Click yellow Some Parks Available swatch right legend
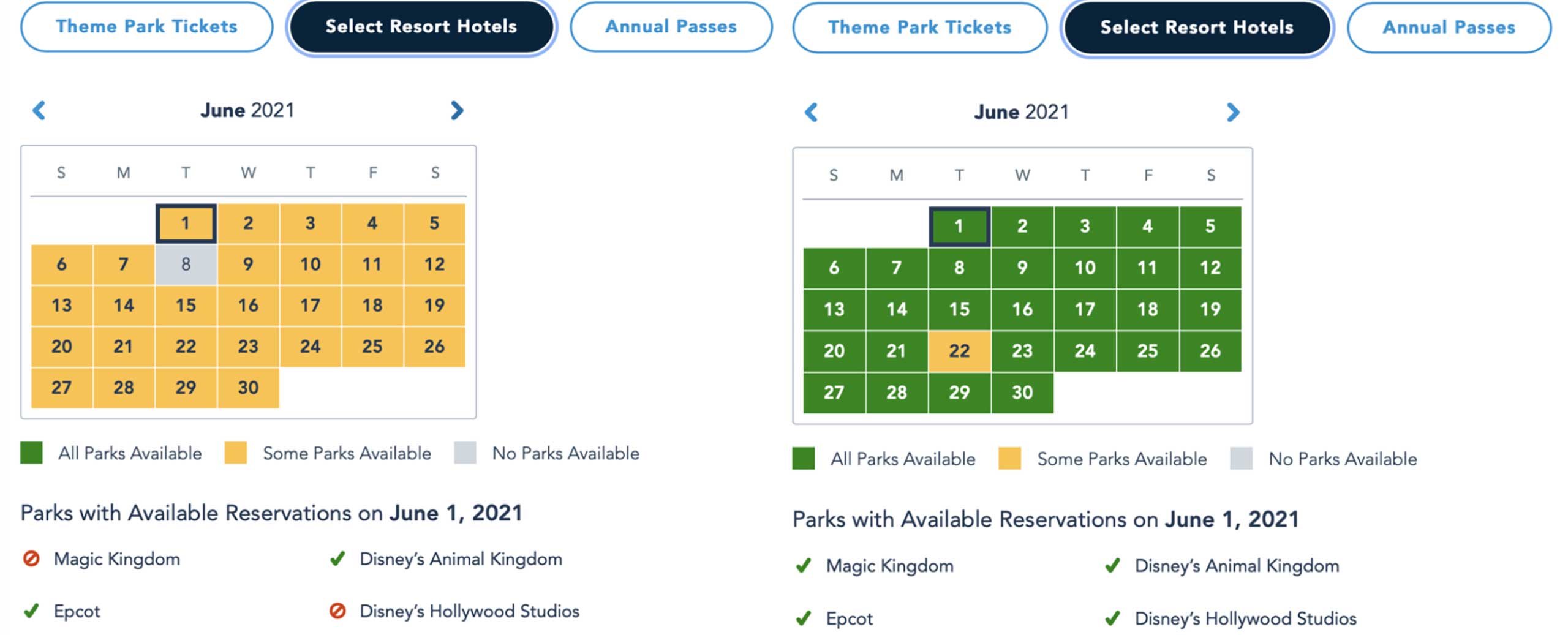 click(1009, 458)
